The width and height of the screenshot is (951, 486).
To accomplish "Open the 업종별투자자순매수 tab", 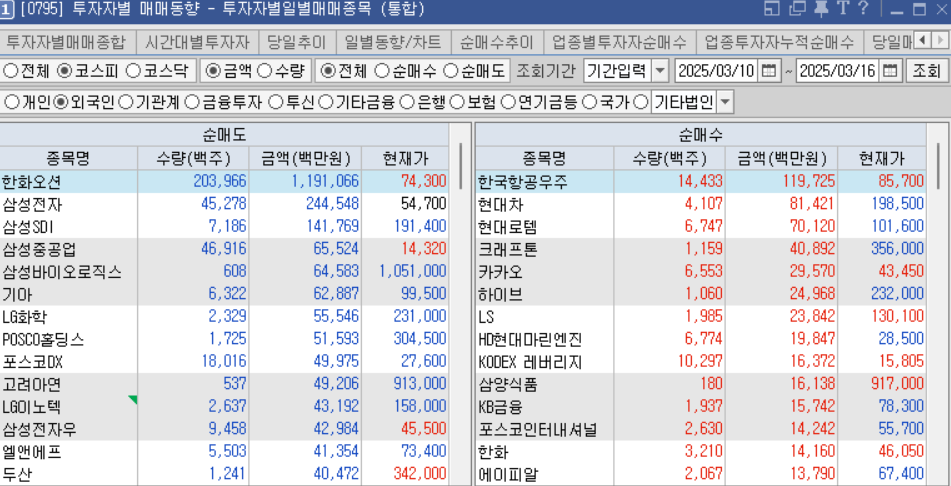I will 619,42.
